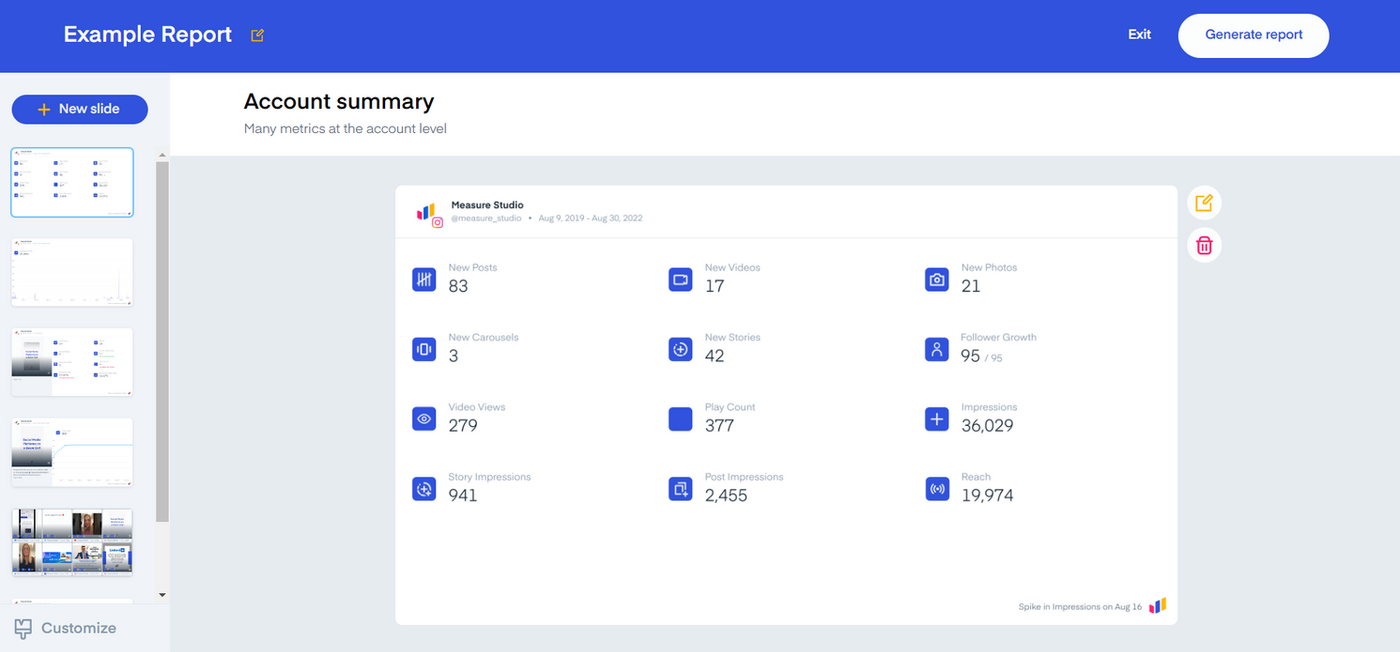This screenshot has height=652, width=1400.
Task: Click the Measure Studio account name
Action: point(487,205)
